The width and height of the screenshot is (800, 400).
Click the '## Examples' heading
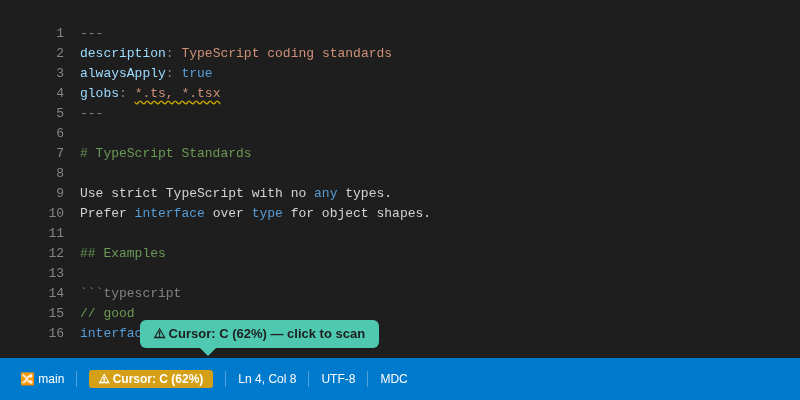(123, 254)
